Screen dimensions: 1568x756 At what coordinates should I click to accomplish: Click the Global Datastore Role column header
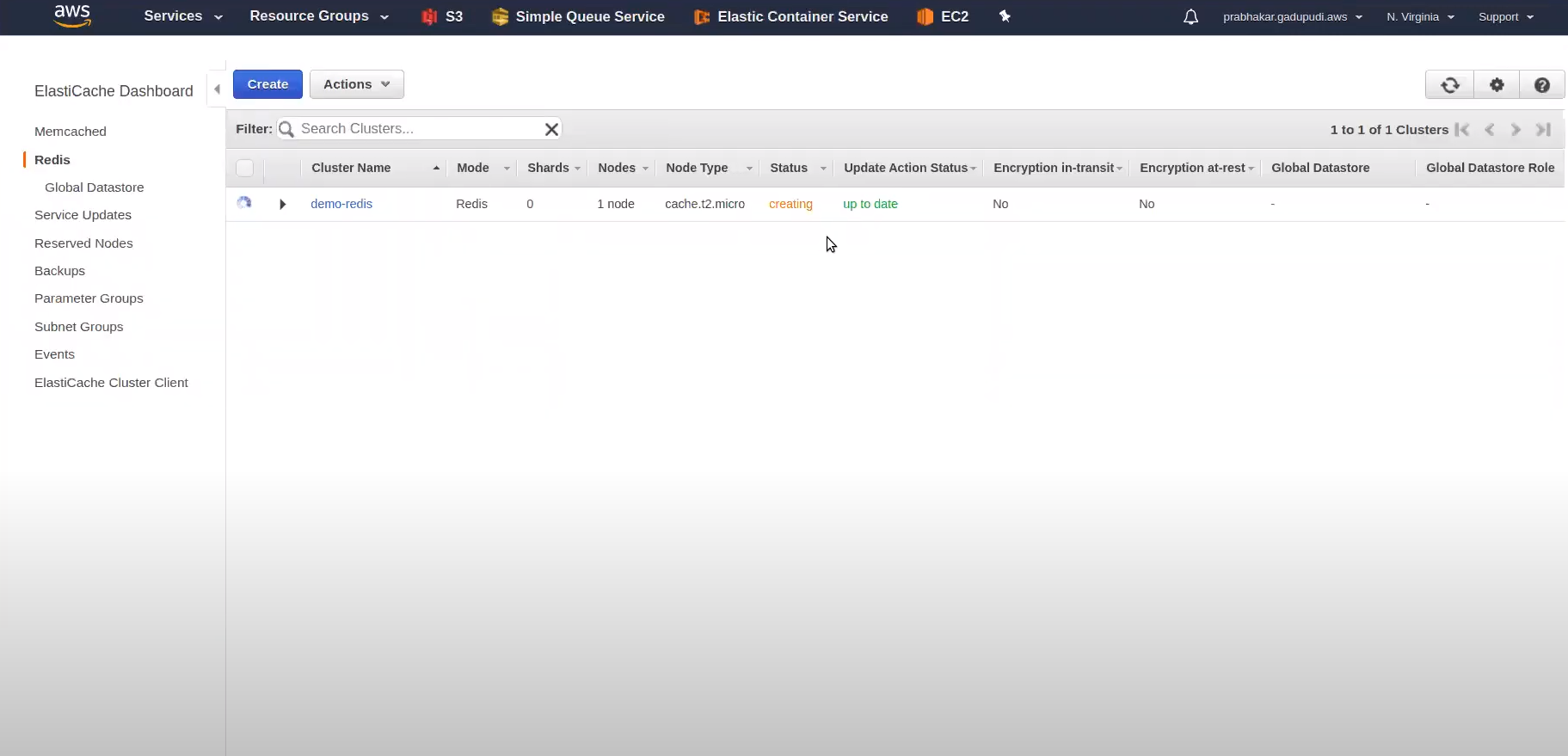[1491, 168]
